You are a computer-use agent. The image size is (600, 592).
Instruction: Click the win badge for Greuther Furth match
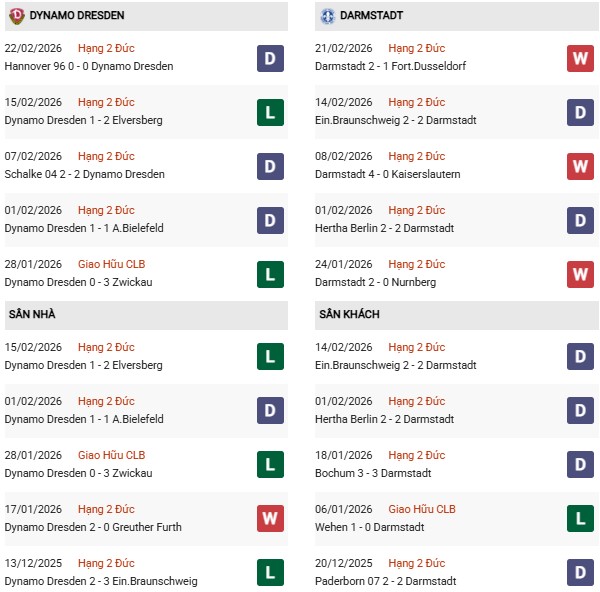tap(270, 519)
